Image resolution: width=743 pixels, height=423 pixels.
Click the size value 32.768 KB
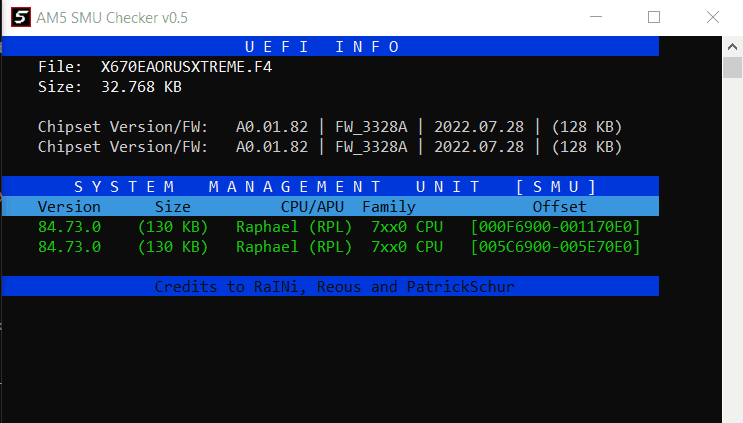[141, 87]
